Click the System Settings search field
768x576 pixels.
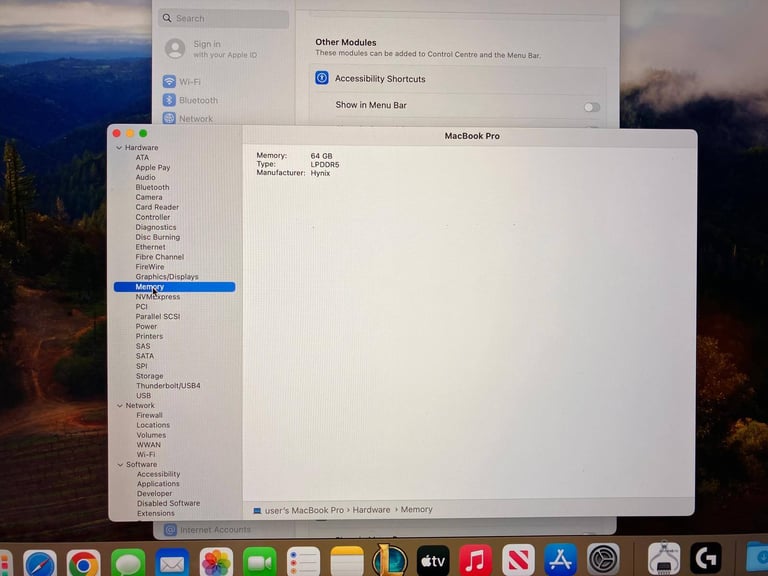click(x=223, y=18)
